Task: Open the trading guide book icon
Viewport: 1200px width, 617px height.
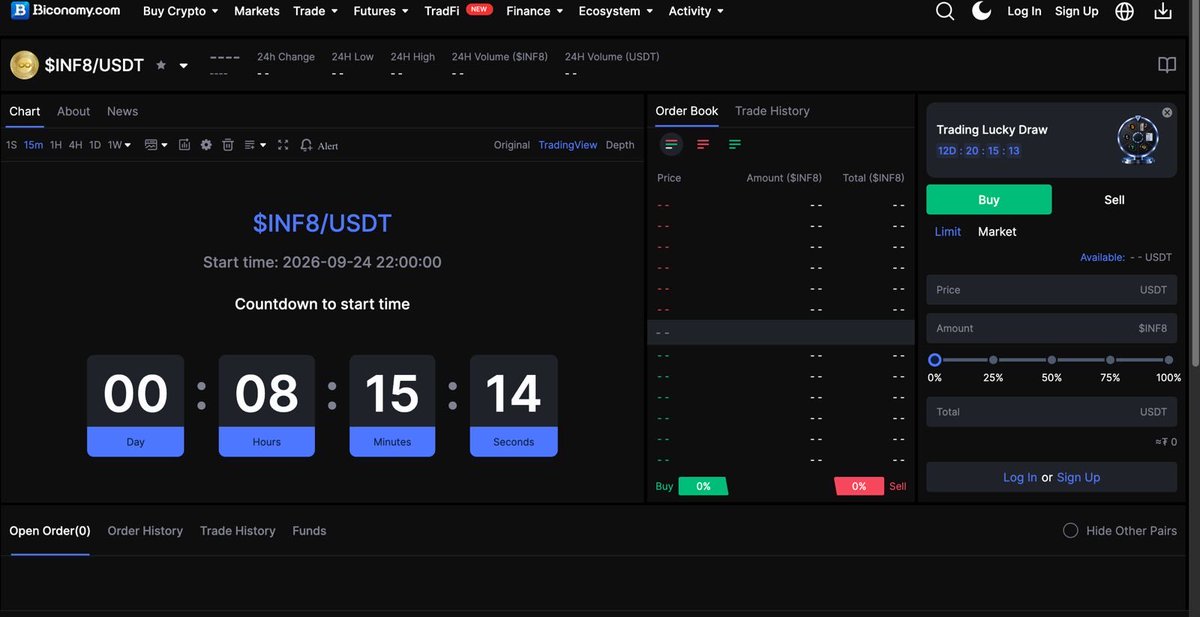Action: pos(1167,65)
